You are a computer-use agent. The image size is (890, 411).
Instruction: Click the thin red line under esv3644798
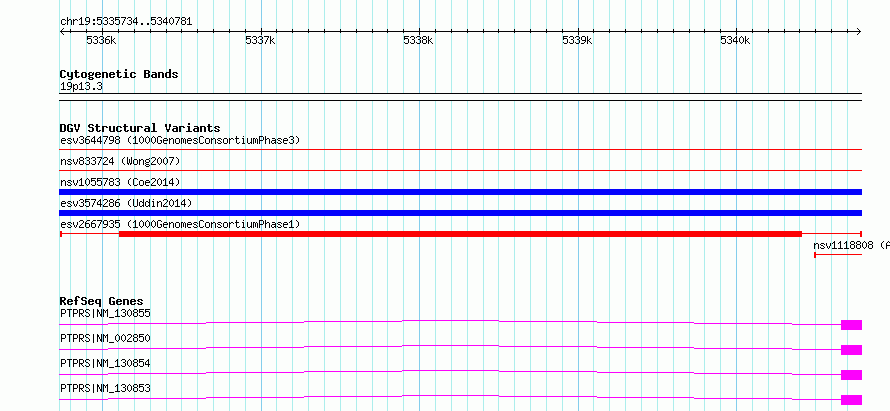pyautogui.click(x=461, y=149)
